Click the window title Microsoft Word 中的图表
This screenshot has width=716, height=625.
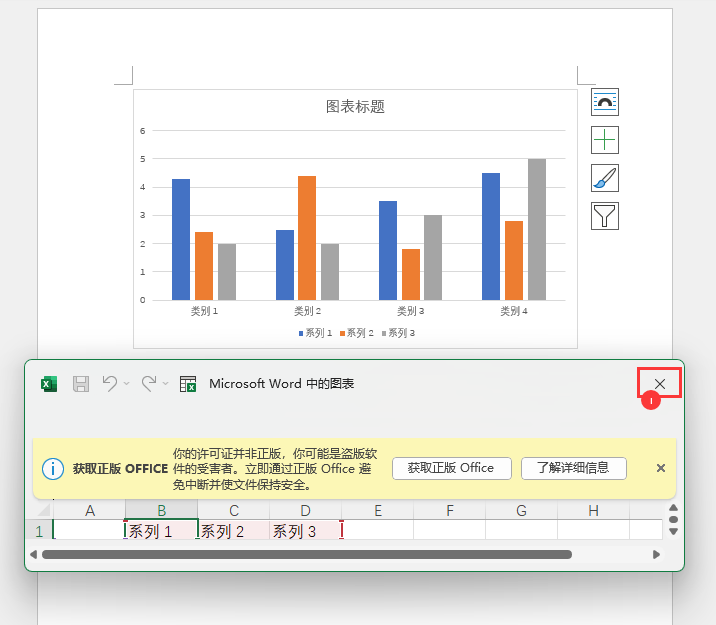point(281,384)
